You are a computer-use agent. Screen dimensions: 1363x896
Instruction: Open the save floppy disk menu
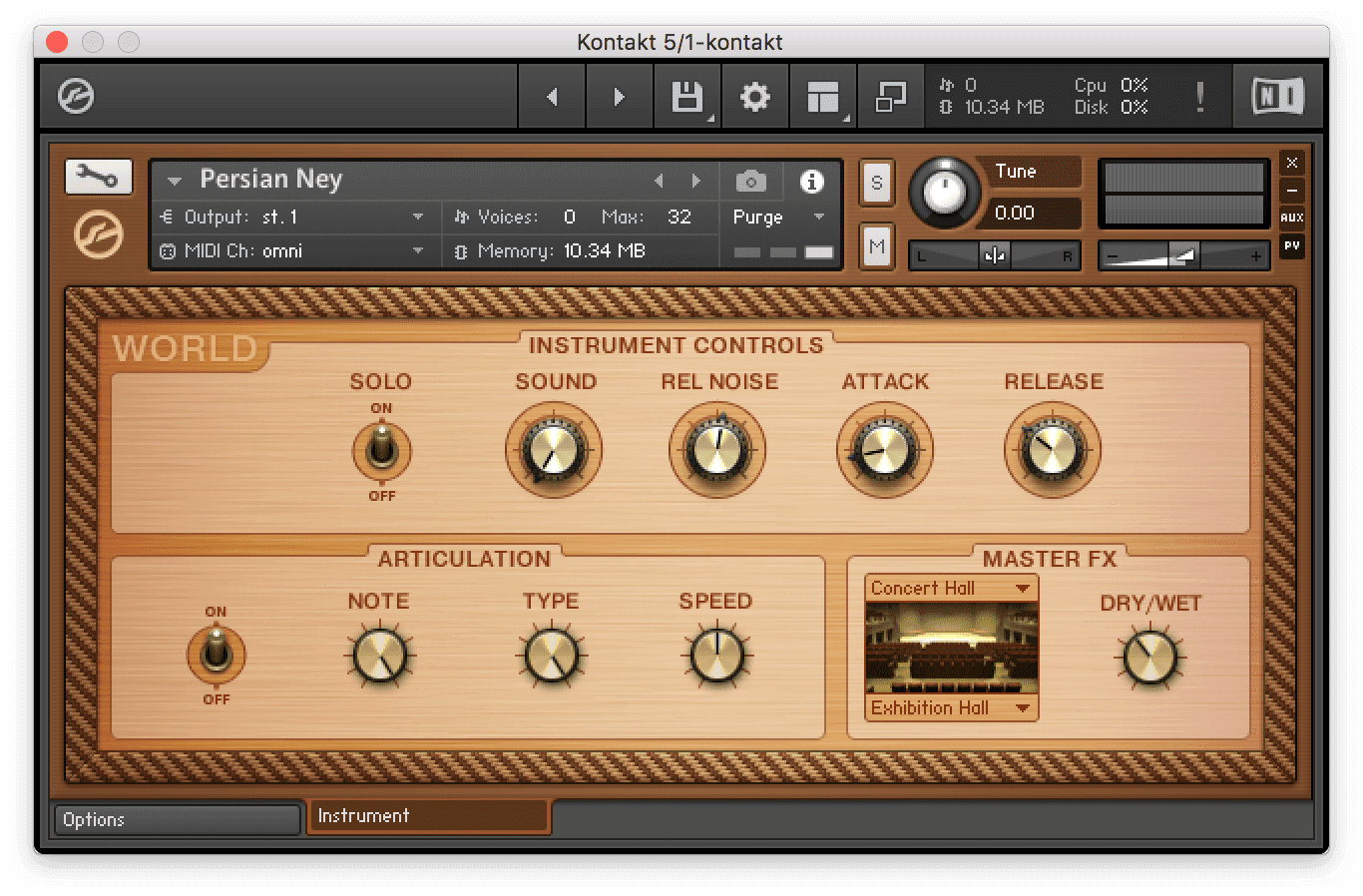[x=687, y=97]
